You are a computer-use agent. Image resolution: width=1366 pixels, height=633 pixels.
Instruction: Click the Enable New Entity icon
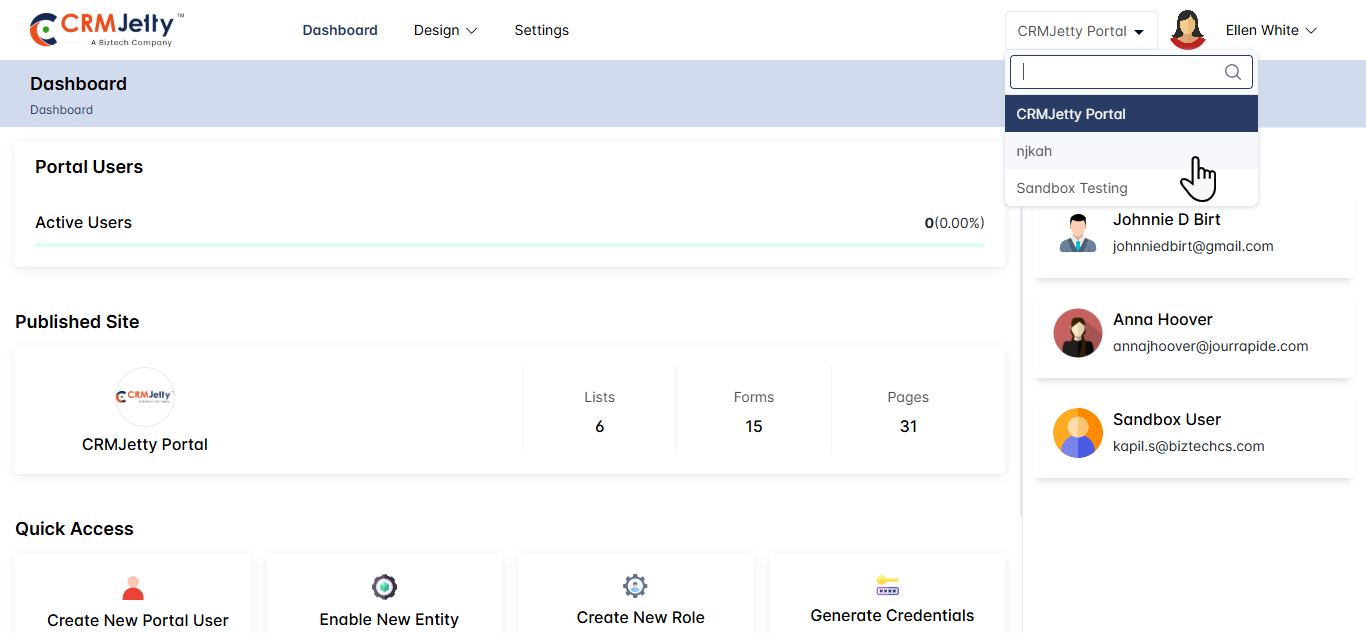click(x=384, y=587)
